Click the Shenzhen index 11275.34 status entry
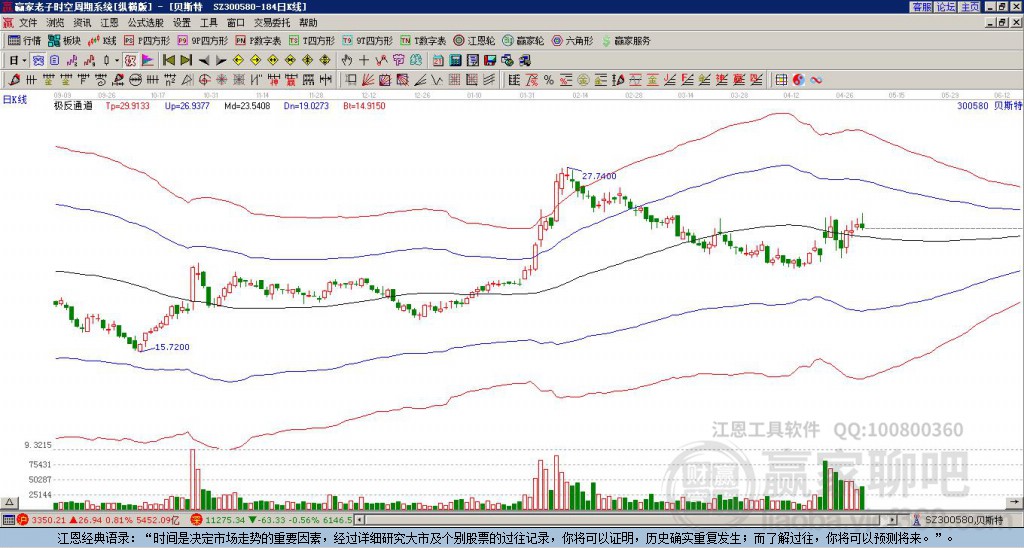The width and height of the screenshot is (1024, 548). (272, 520)
